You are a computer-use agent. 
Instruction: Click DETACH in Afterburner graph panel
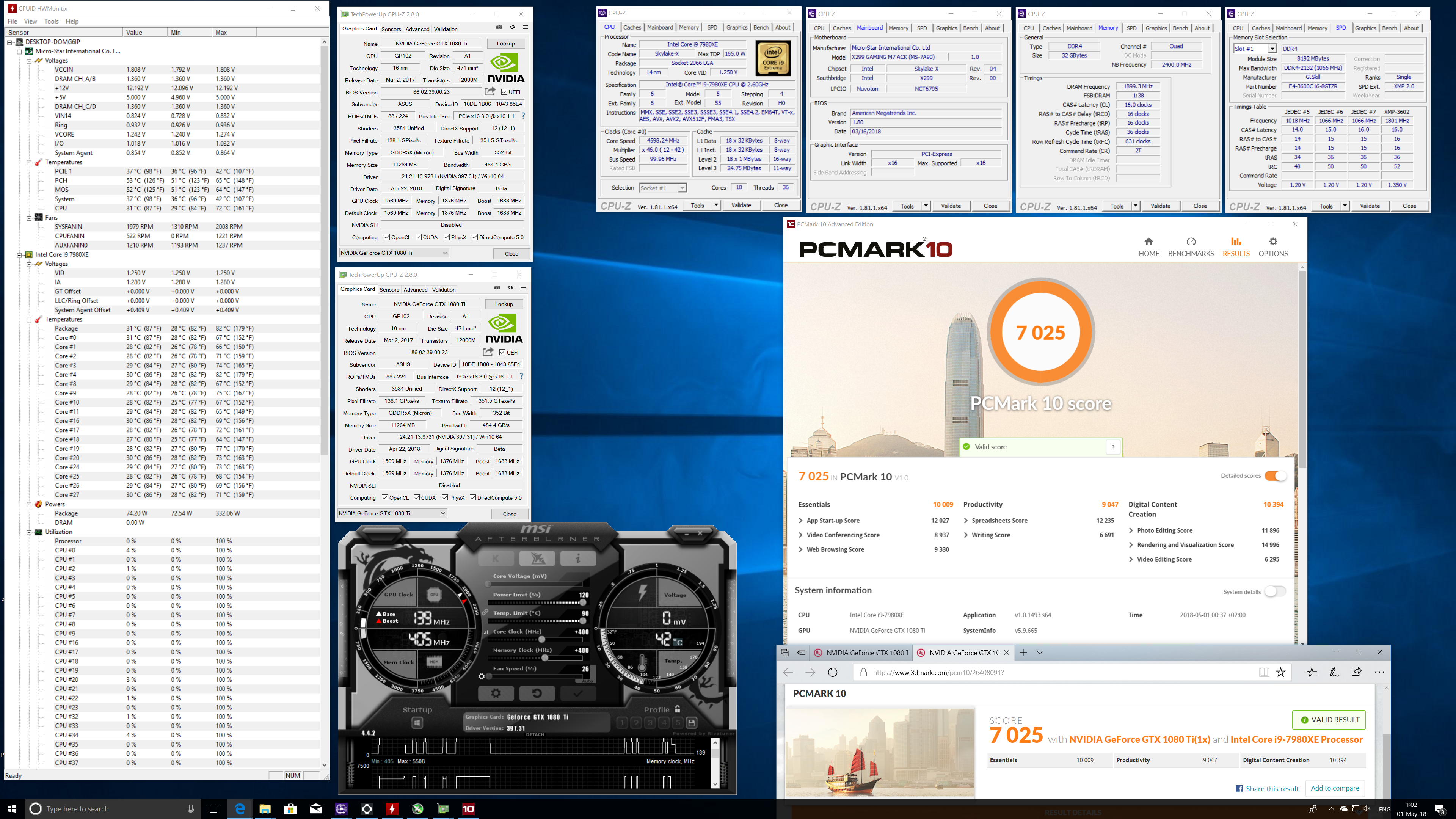(535, 735)
